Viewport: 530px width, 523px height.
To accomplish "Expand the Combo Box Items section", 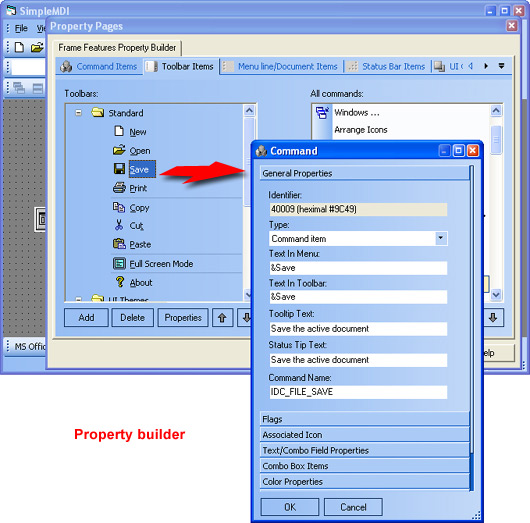I will click(x=365, y=466).
